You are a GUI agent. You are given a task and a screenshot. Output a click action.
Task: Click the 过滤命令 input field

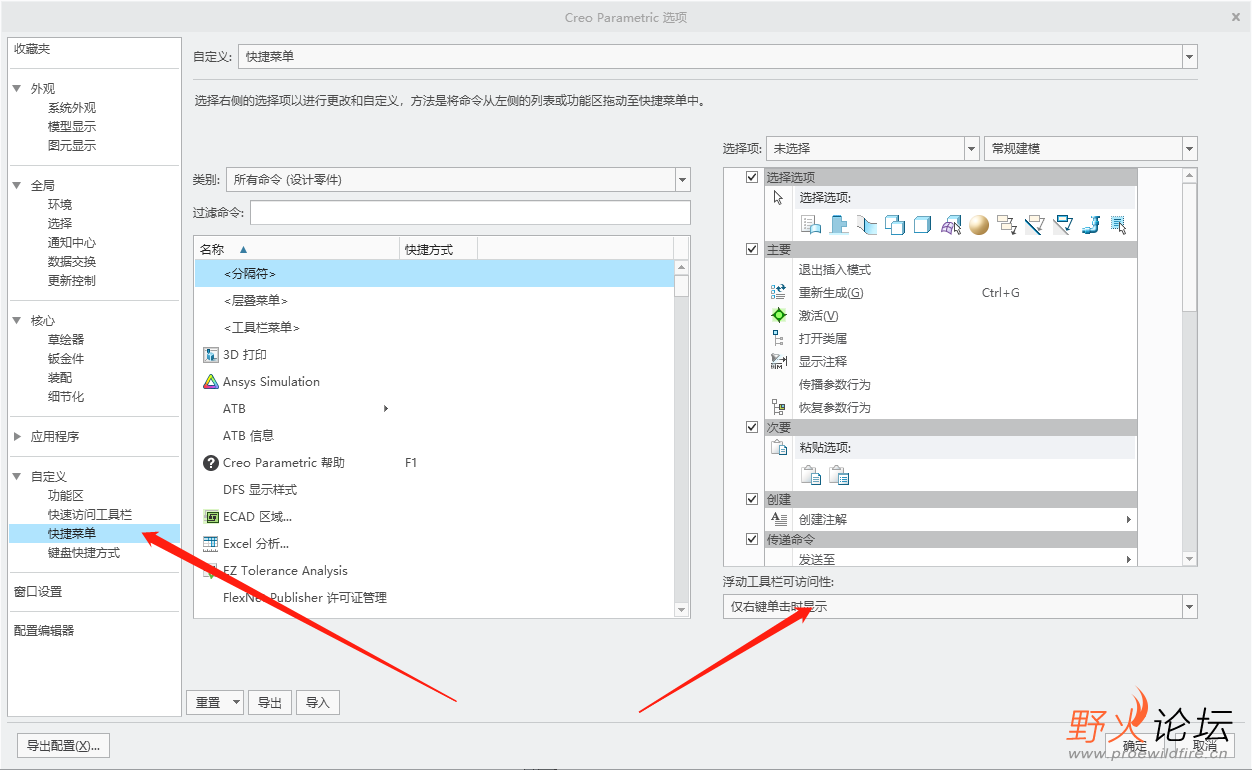pyautogui.click(x=470, y=212)
